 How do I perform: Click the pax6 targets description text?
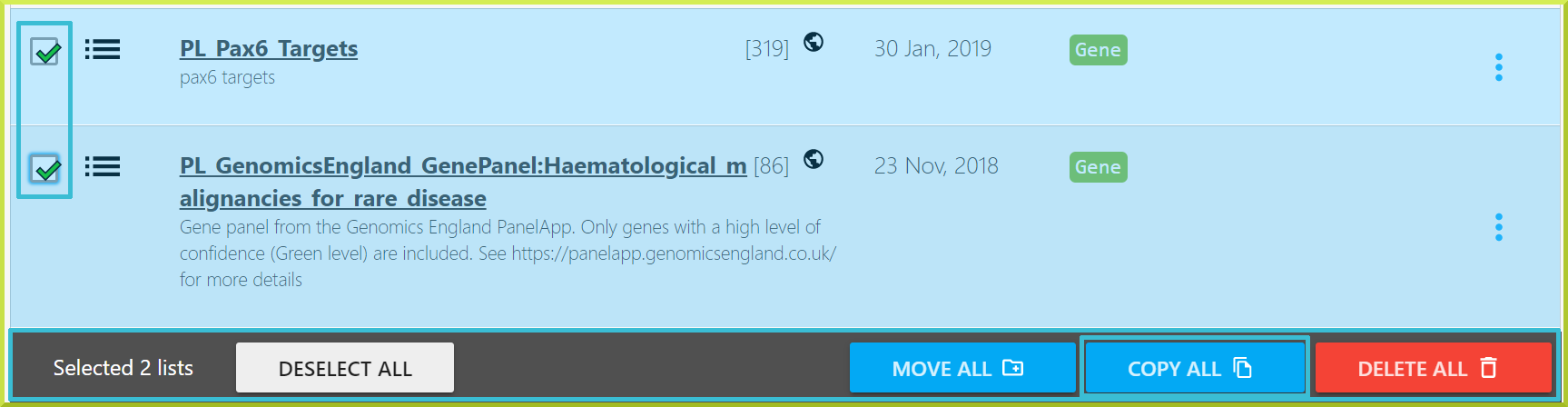(227, 77)
